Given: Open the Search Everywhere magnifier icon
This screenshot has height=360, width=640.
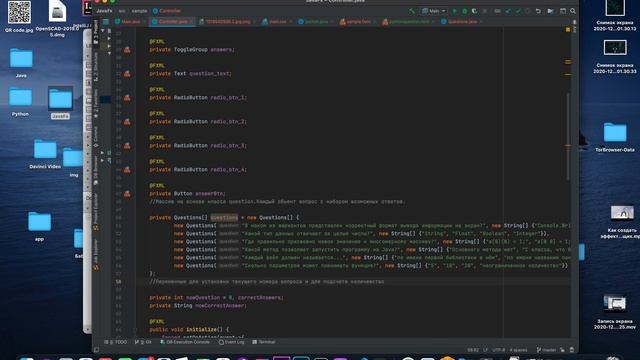Looking at the screenshot, I should (573, 11).
